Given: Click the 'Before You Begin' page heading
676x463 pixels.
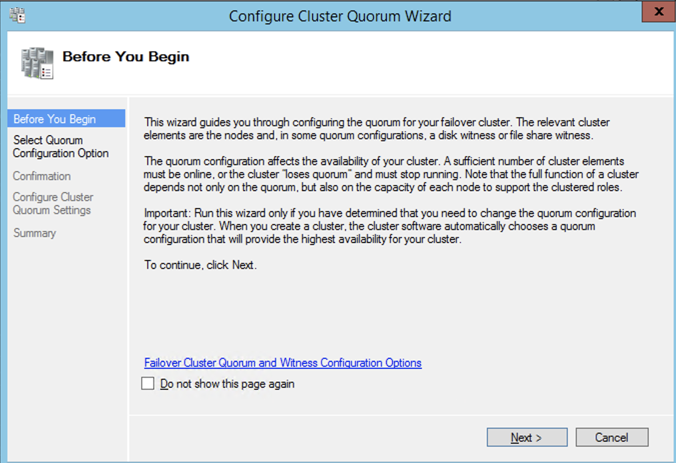Looking at the screenshot, I should (126, 57).
